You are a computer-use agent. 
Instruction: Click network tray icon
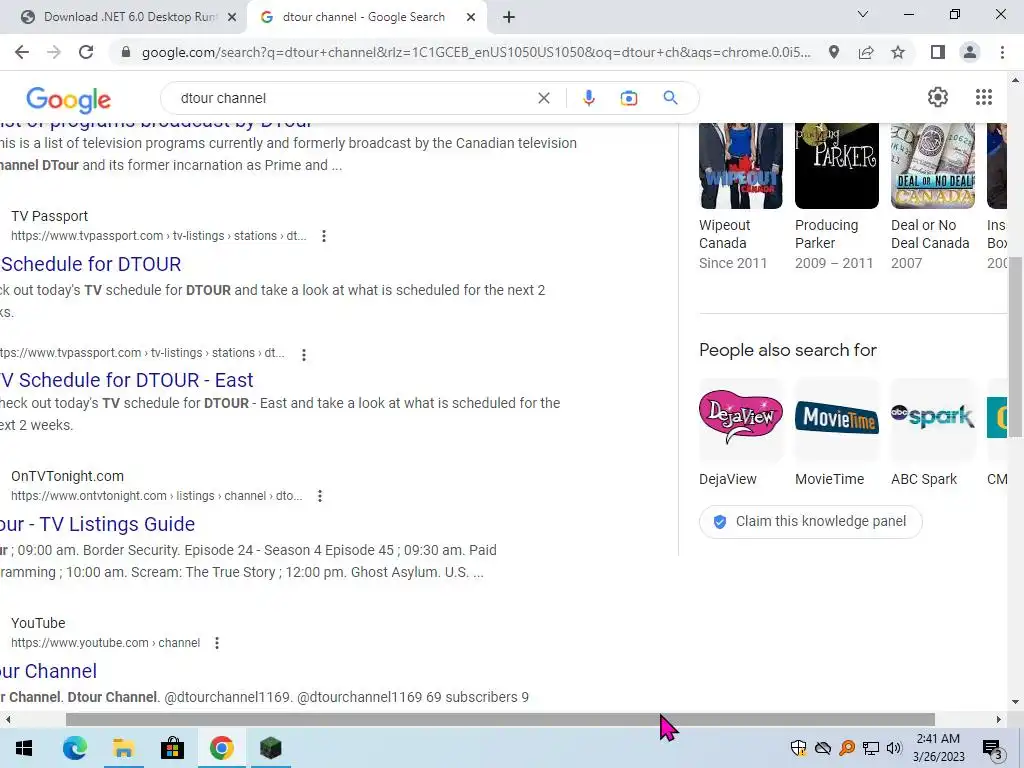point(871,748)
